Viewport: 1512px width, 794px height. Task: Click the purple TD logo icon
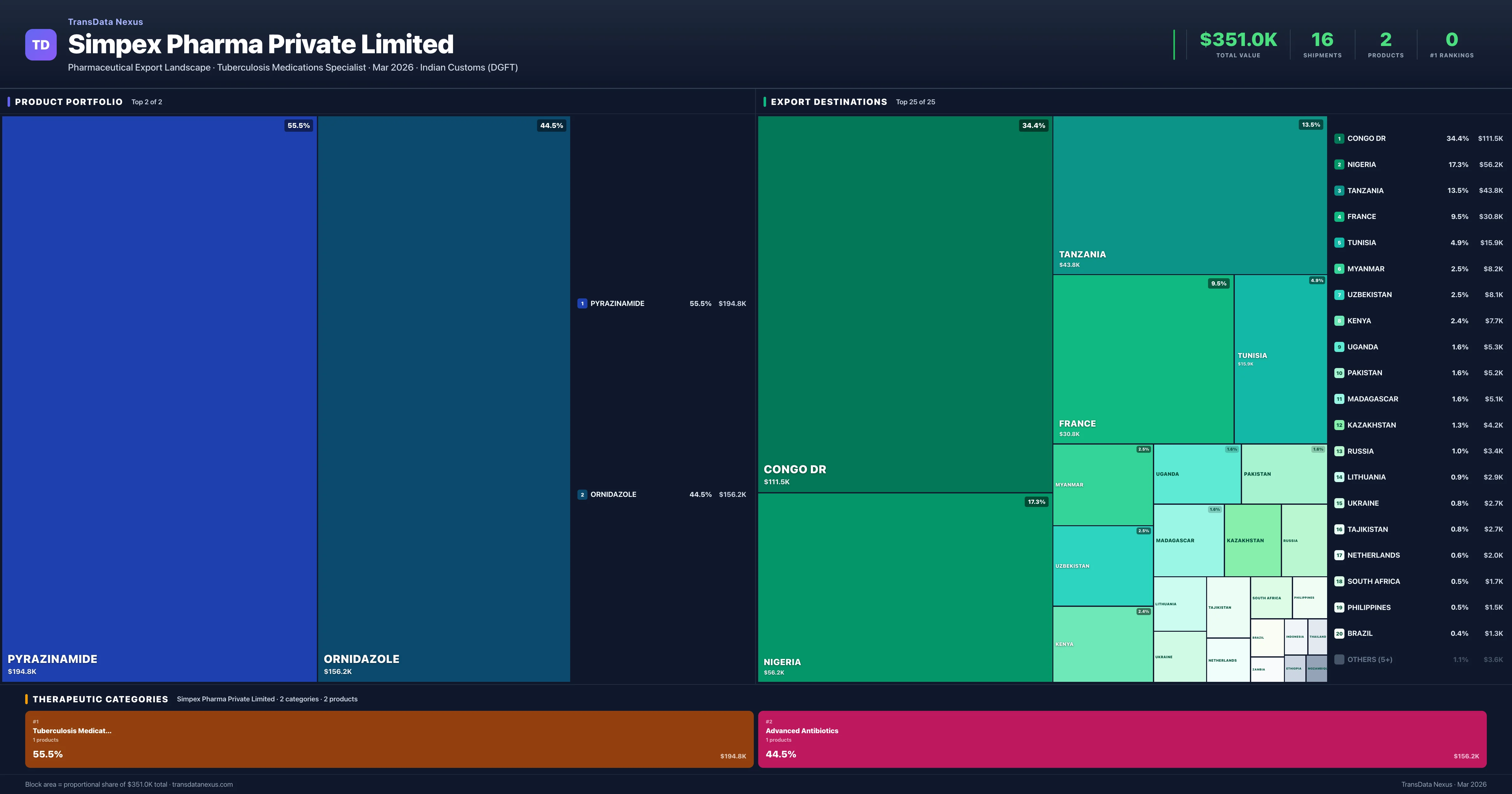(41, 45)
